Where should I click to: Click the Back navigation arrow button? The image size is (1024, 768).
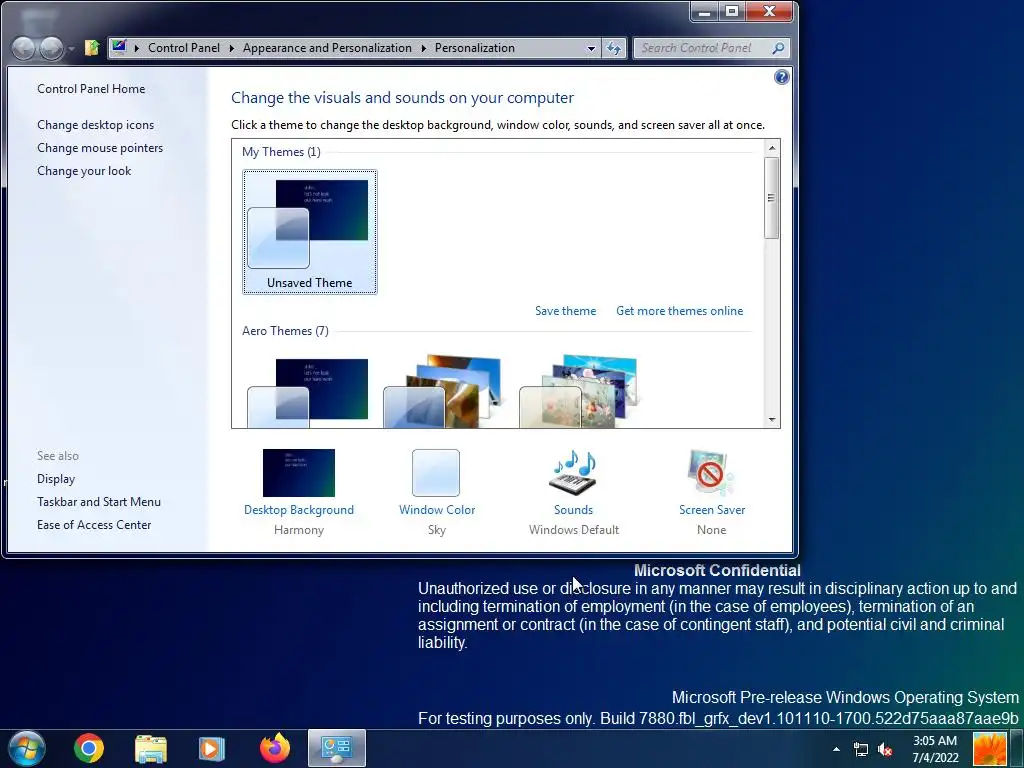click(24, 48)
